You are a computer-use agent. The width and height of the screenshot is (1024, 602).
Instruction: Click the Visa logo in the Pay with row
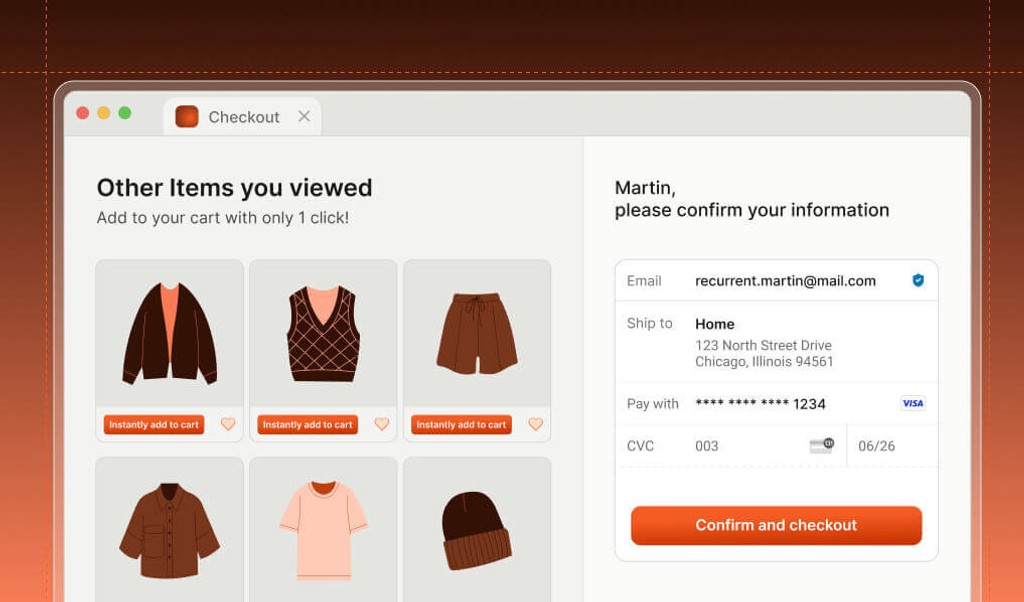(x=911, y=403)
